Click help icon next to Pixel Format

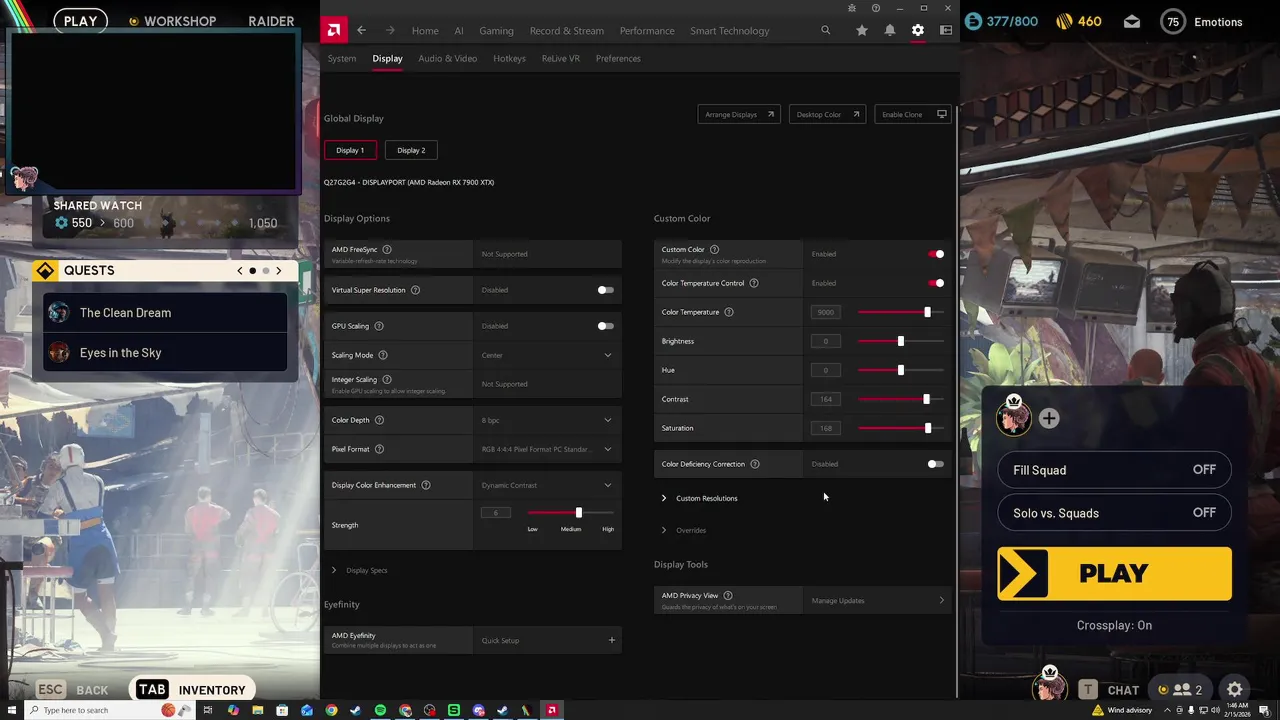click(x=379, y=449)
